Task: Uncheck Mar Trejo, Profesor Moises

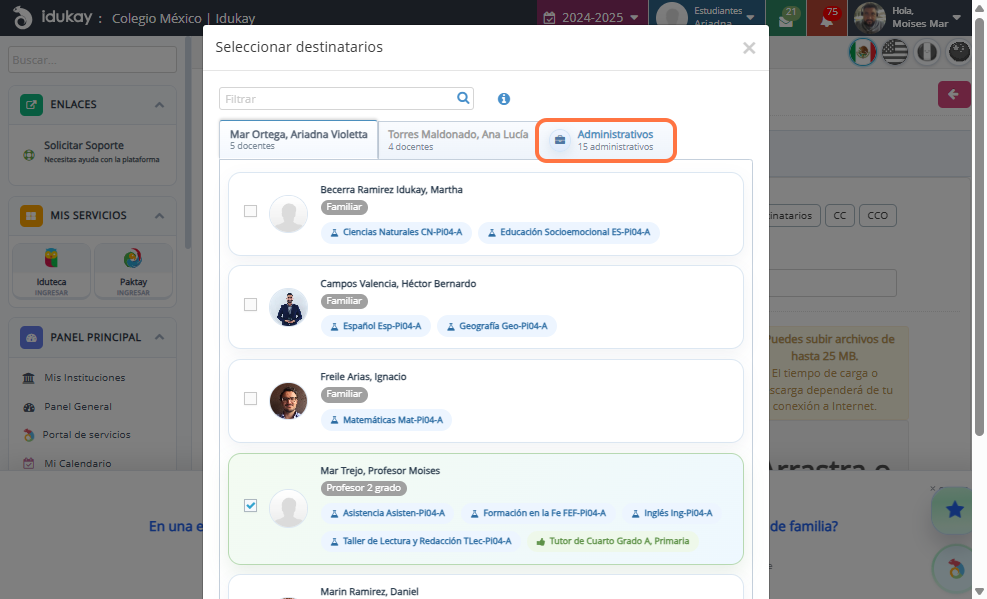Action: [x=251, y=505]
